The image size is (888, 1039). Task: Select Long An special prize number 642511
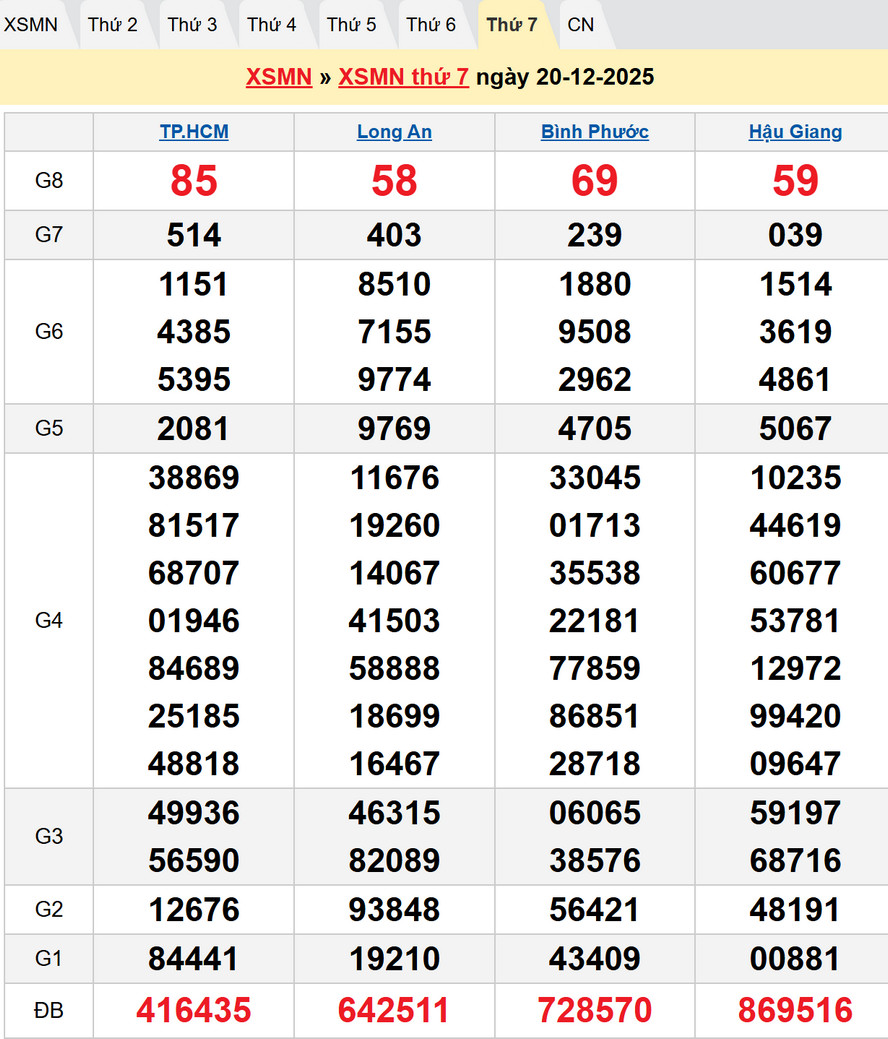coord(394,1010)
